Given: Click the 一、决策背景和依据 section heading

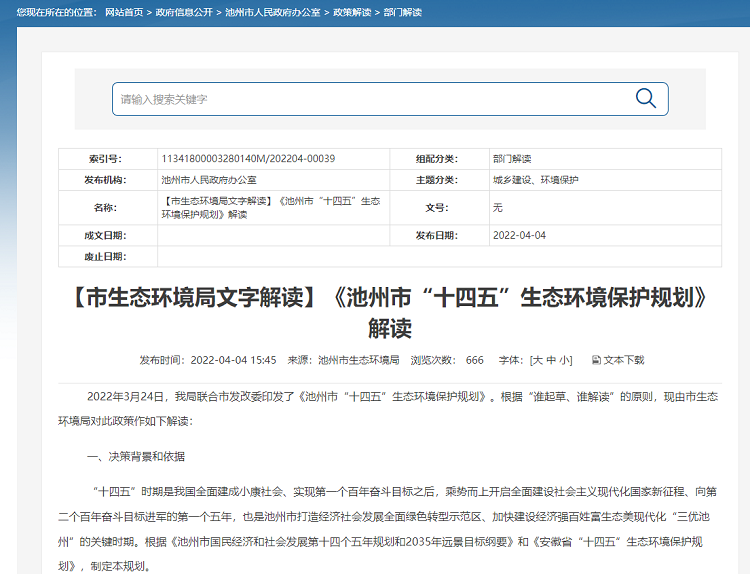Looking at the screenshot, I should pyautogui.click(x=135, y=456).
